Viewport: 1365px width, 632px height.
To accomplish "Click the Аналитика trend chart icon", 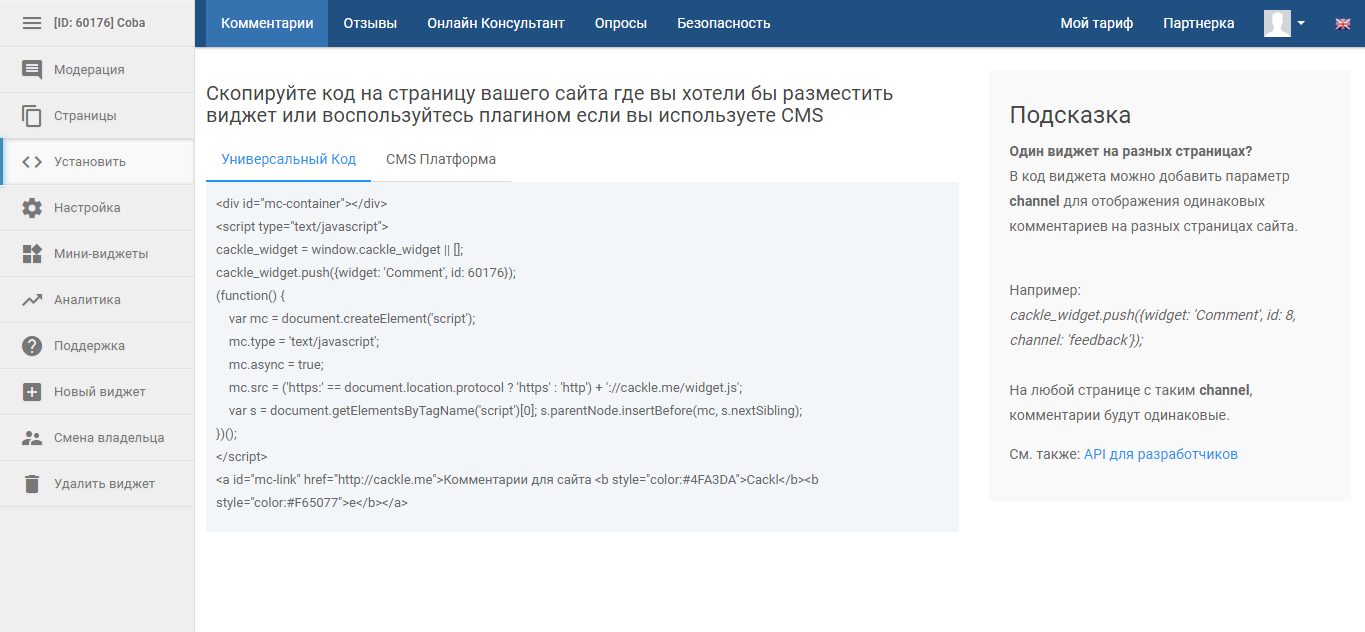I will 32,300.
